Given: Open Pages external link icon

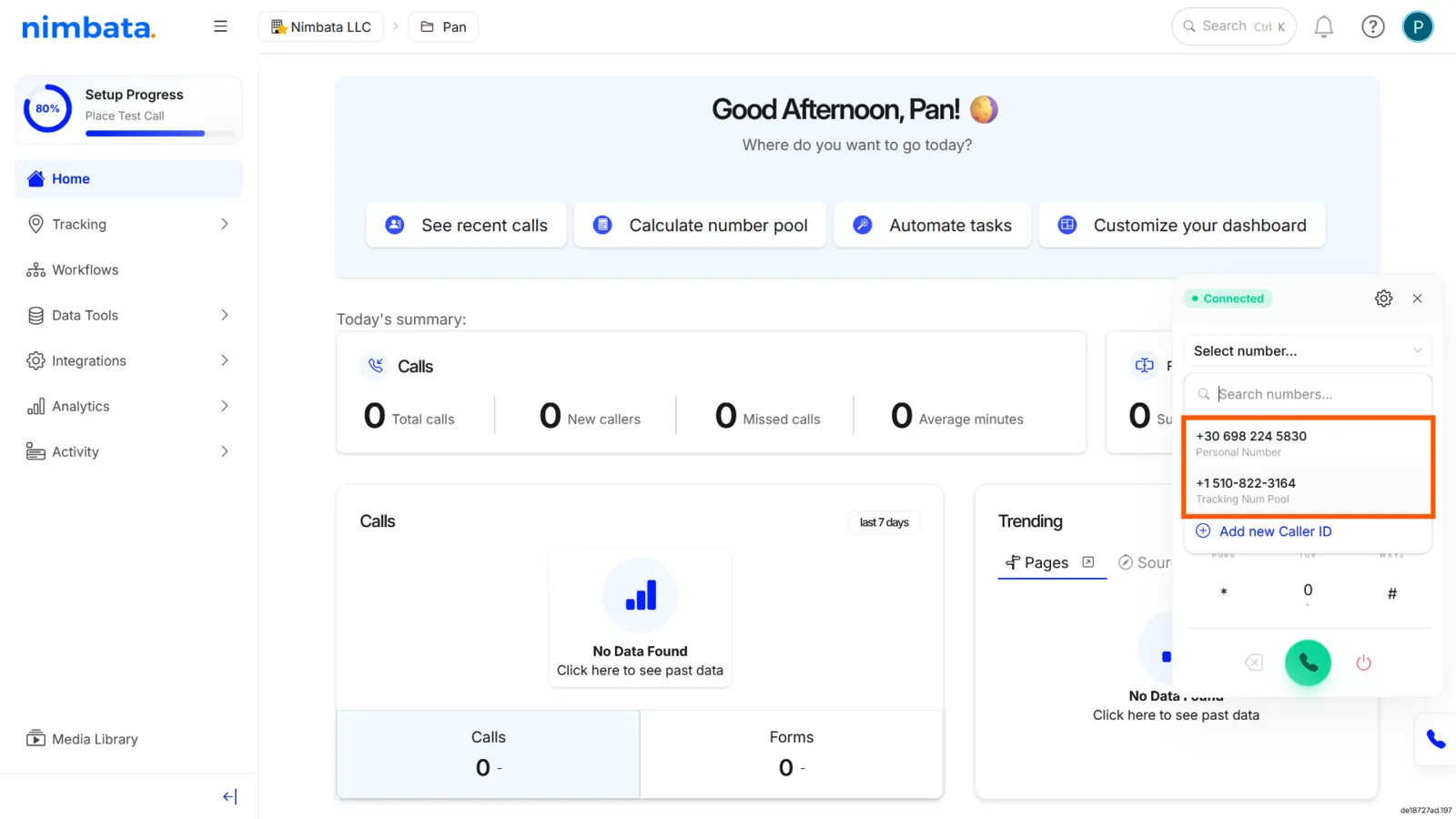Looking at the screenshot, I should click(x=1088, y=562).
